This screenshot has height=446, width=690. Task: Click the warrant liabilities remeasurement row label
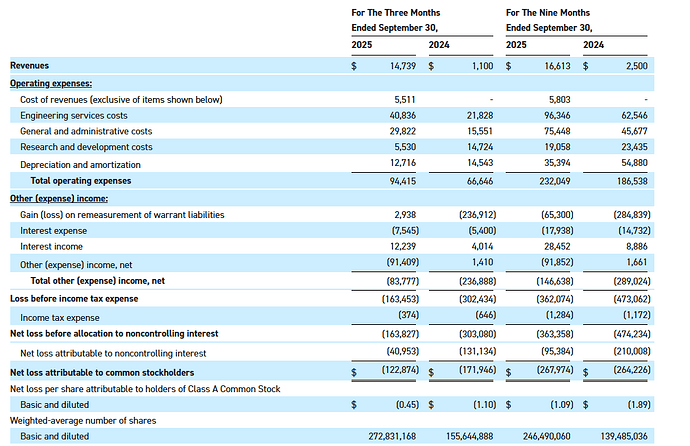click(x=122, y=214)
